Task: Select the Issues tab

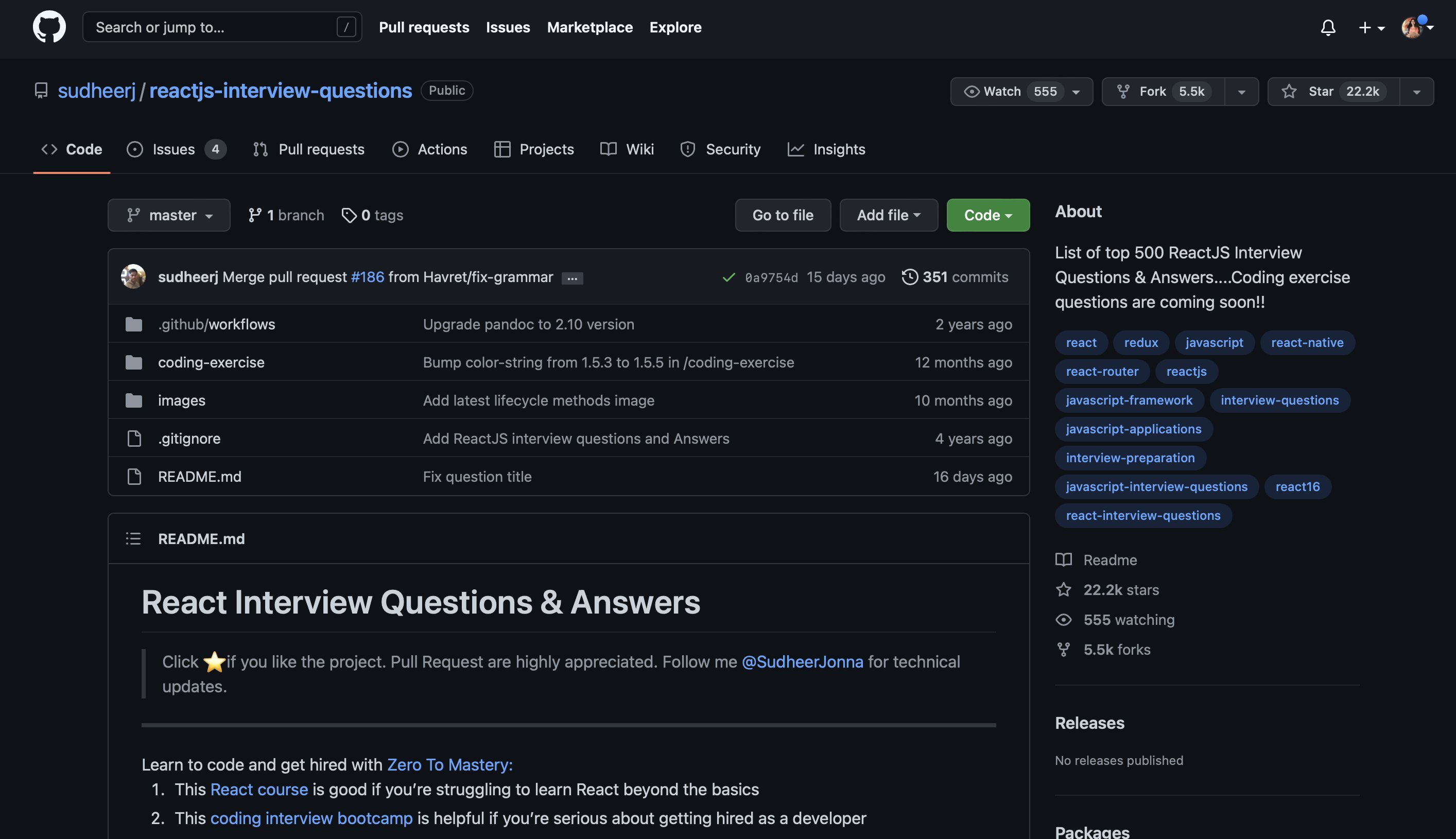Action: (176, 149)
